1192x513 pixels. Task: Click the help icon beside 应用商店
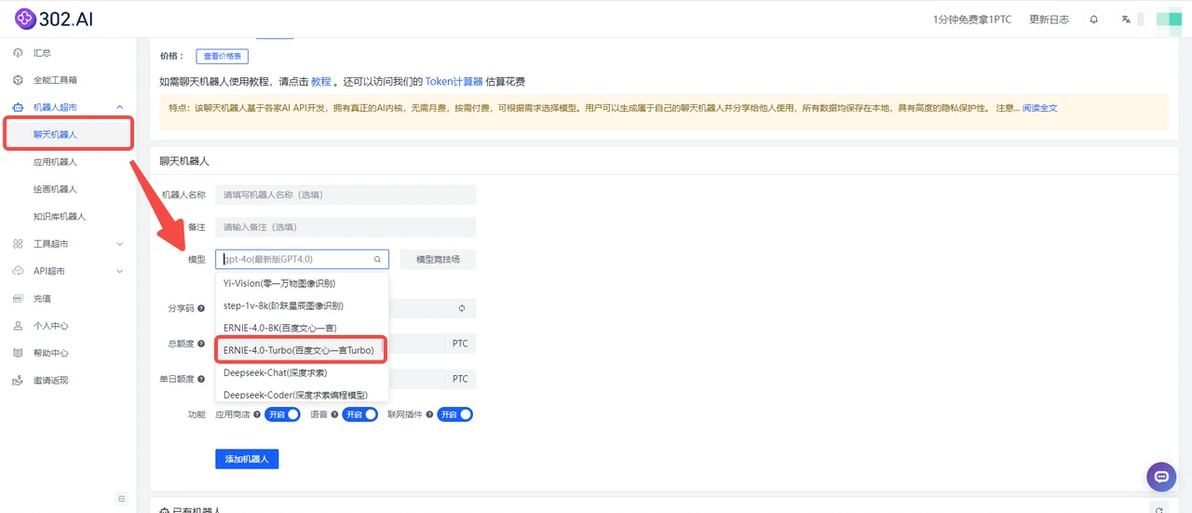click(x=256, y=415)
